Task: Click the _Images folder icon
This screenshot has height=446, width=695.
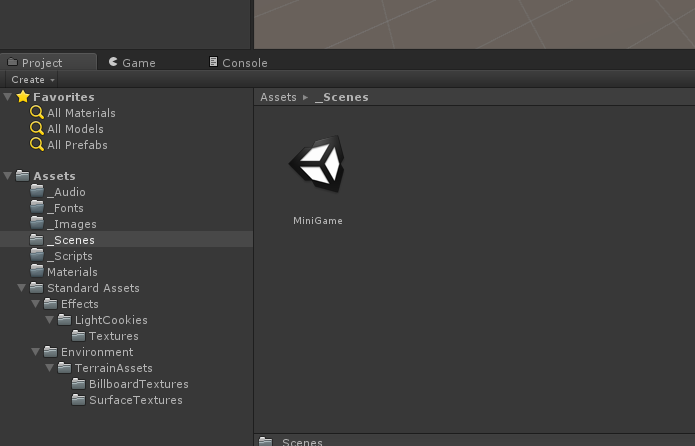Action: pos(37,223)
